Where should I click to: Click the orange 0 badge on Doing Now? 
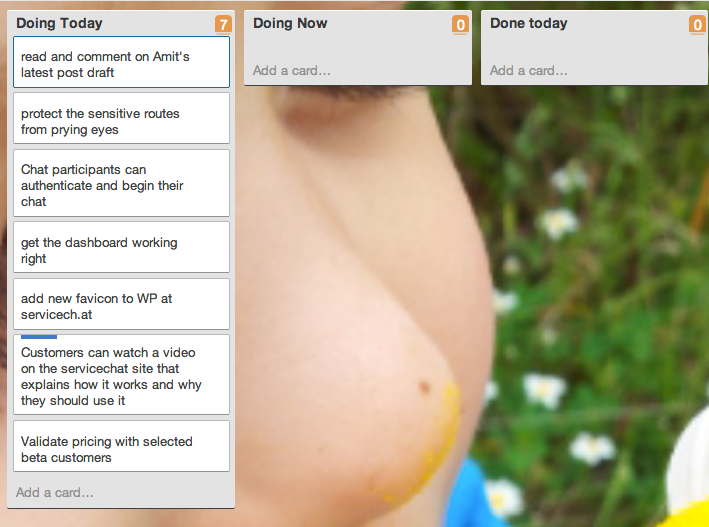tap(460, 24)
